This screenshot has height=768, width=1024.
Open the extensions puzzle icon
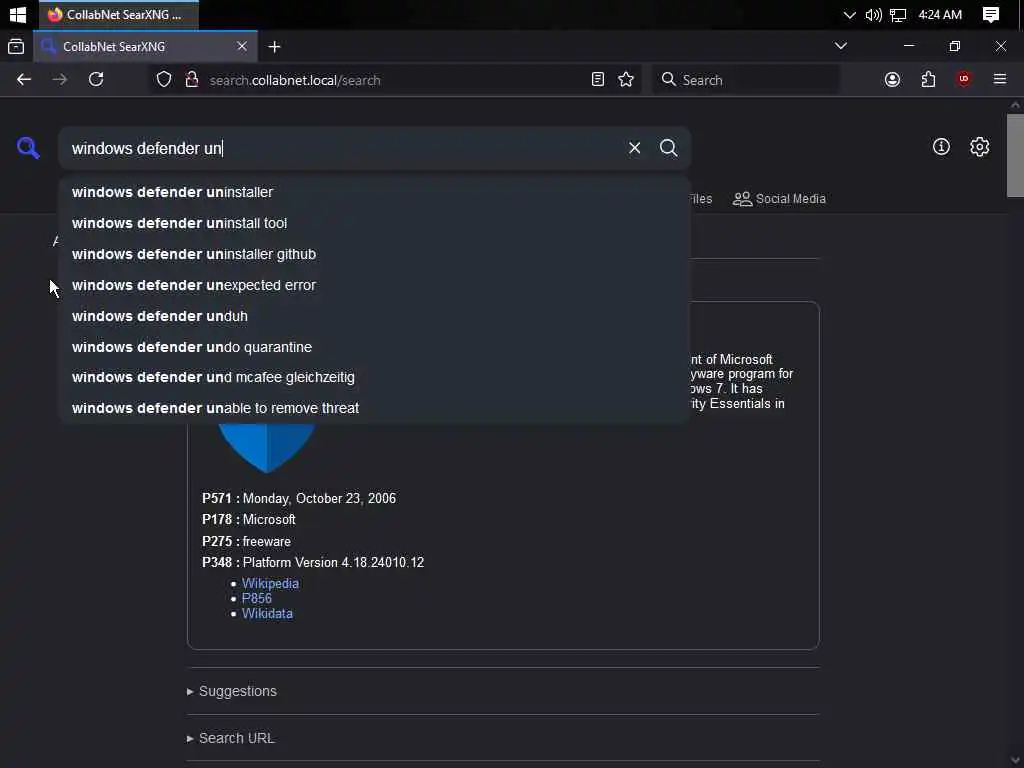928,80
